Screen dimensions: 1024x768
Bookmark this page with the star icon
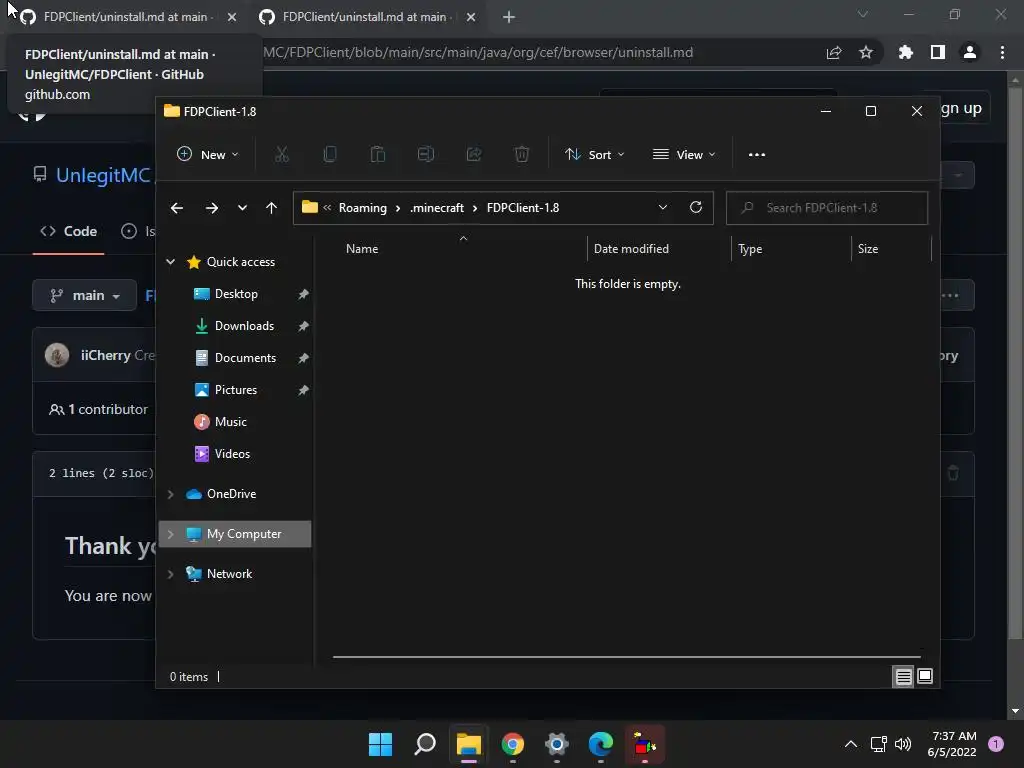tap(866, 52)
